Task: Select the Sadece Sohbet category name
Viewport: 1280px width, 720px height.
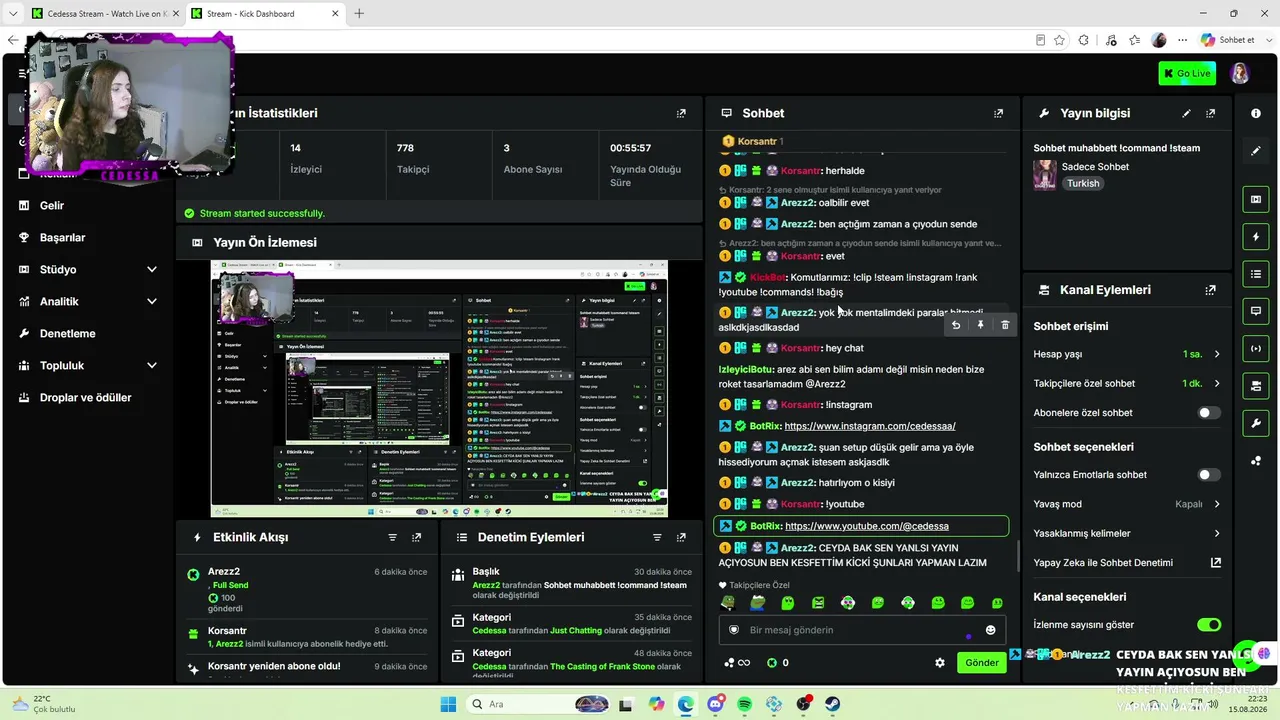Action: (x=1095, y=167)
